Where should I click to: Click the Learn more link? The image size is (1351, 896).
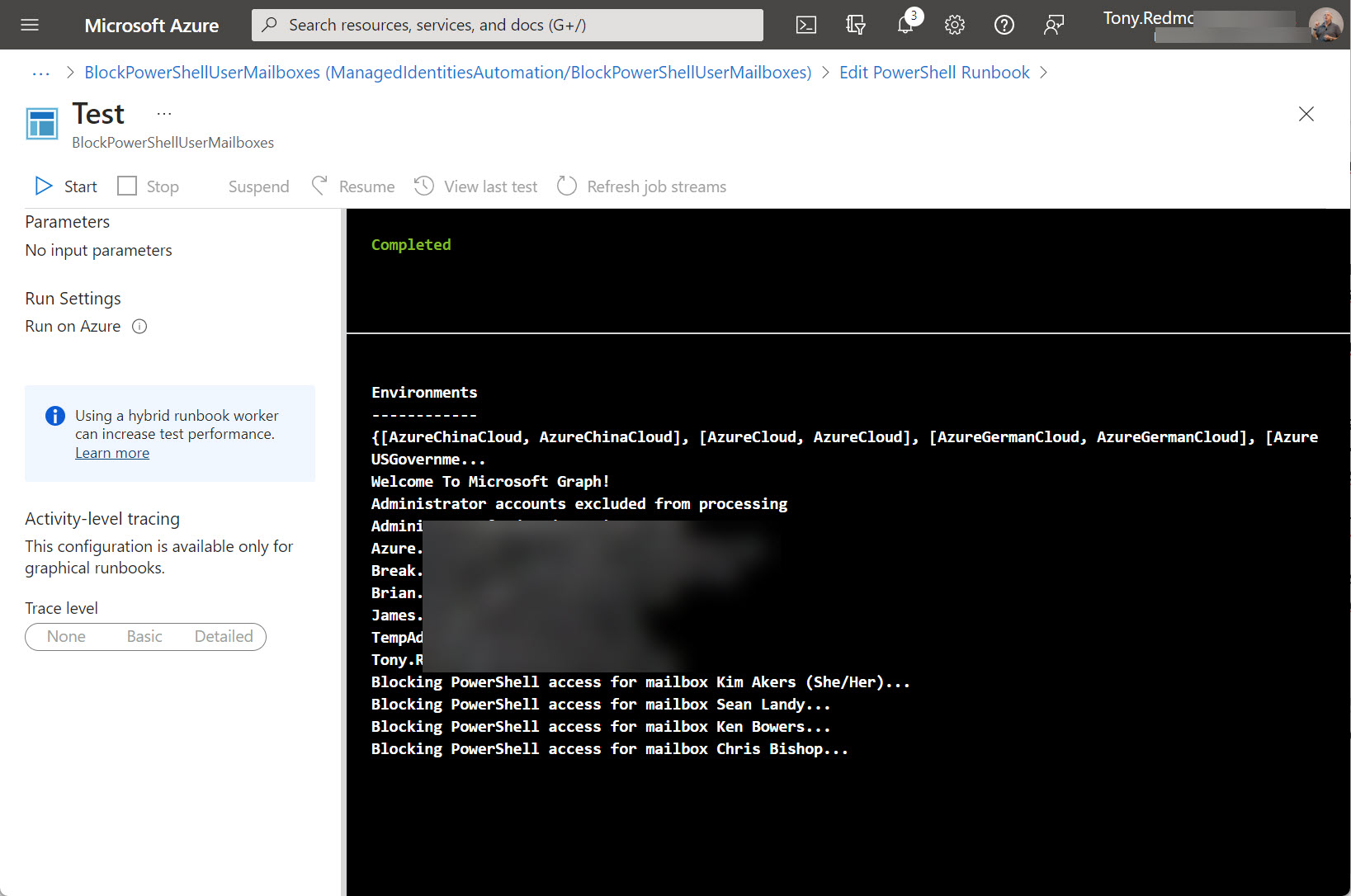click(112, 452)
